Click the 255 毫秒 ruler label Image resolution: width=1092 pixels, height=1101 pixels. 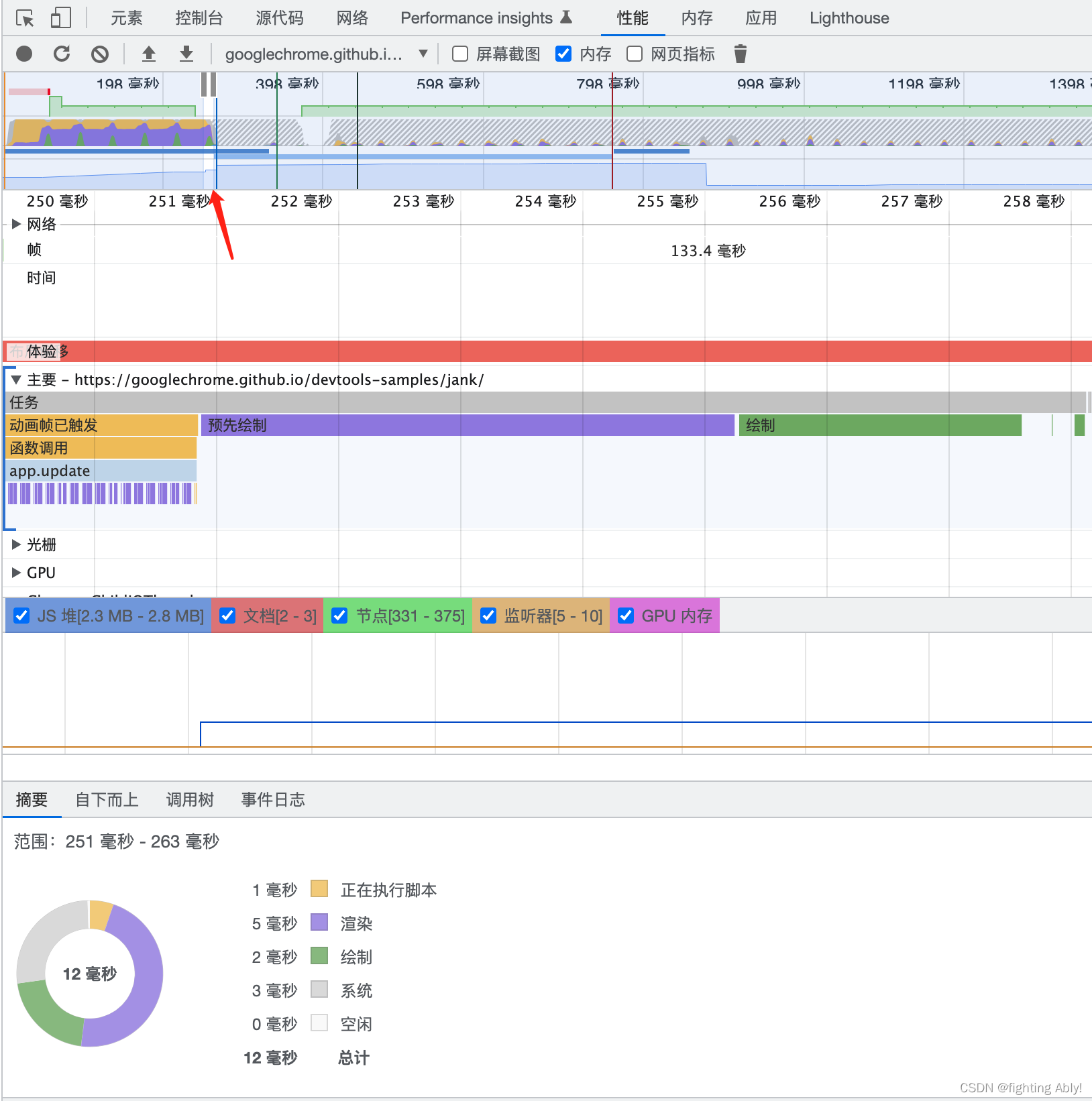pos(667,201)
